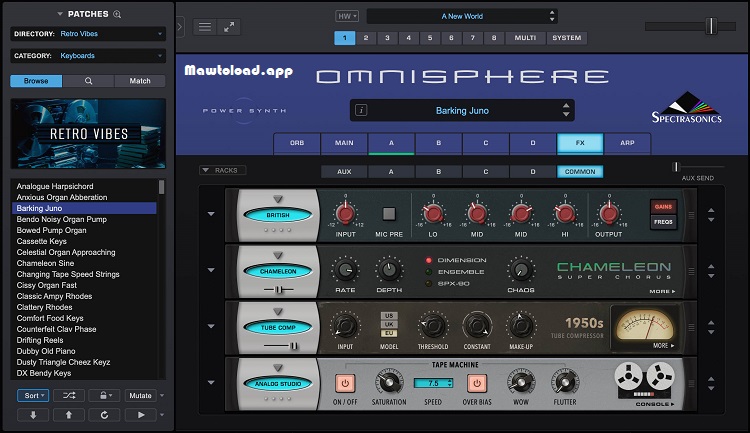
Task: Open CONSOLE view on Tape Machine
Action: pos(655,404)
